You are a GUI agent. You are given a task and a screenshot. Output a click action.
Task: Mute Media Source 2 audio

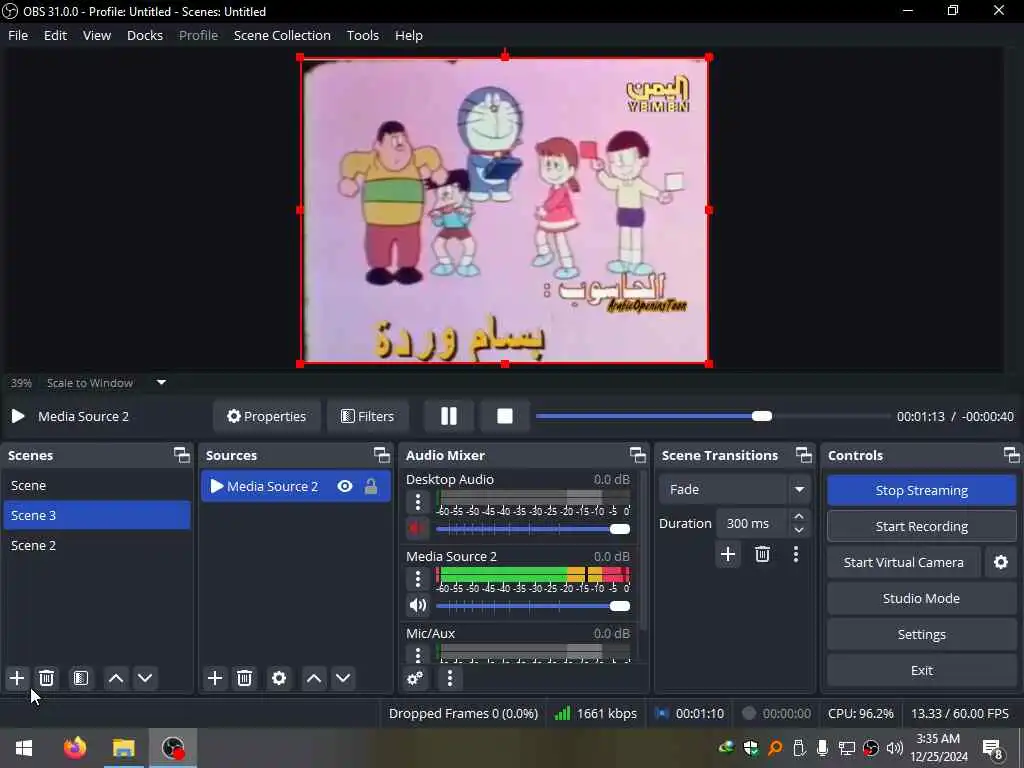tap(417, 605)
